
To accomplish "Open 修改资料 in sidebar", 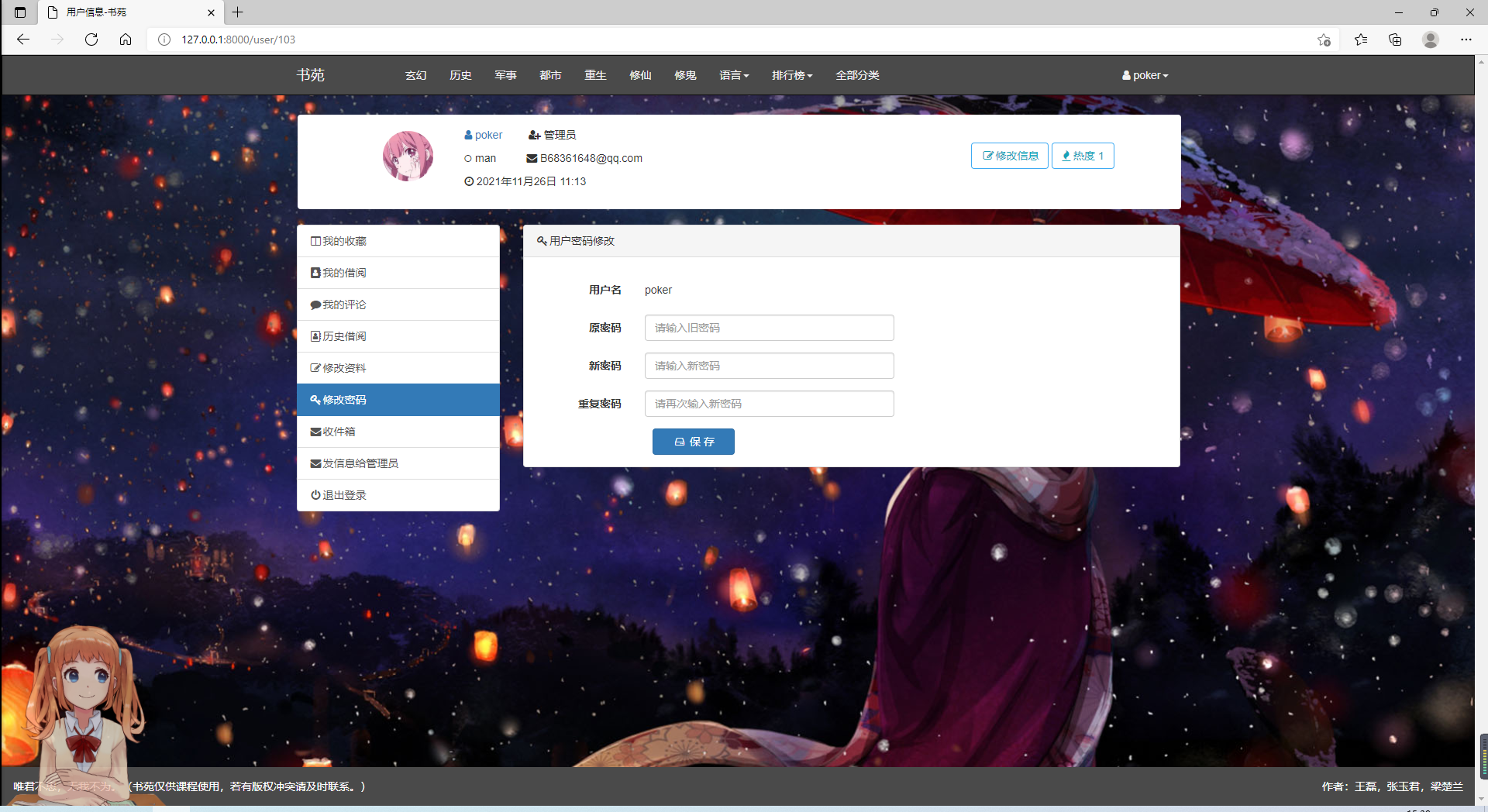I will click(398, 368).
